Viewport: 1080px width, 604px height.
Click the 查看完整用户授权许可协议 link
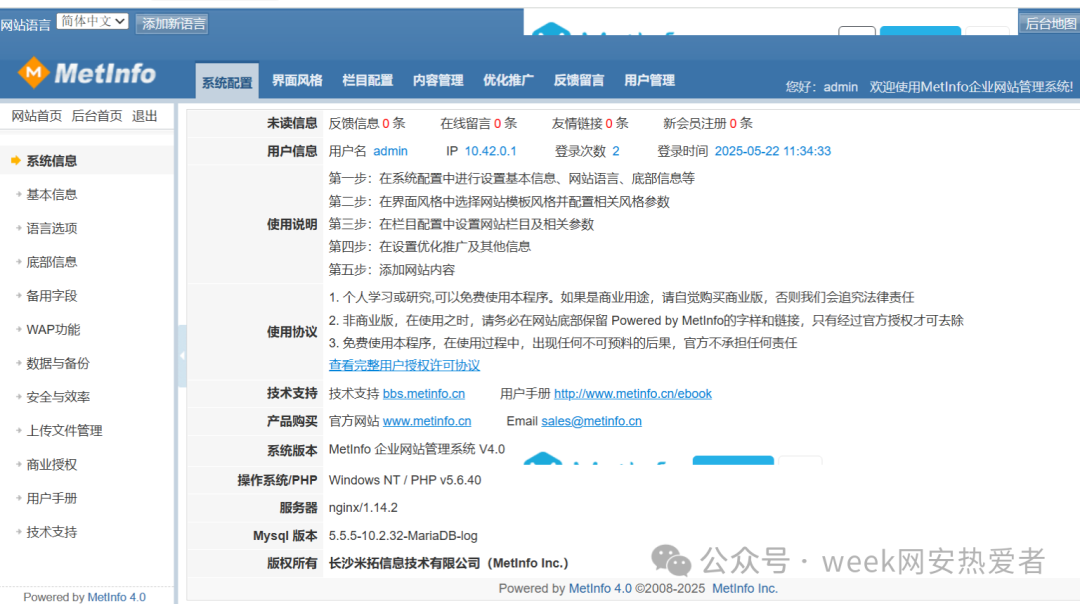[x=404, y=366]
